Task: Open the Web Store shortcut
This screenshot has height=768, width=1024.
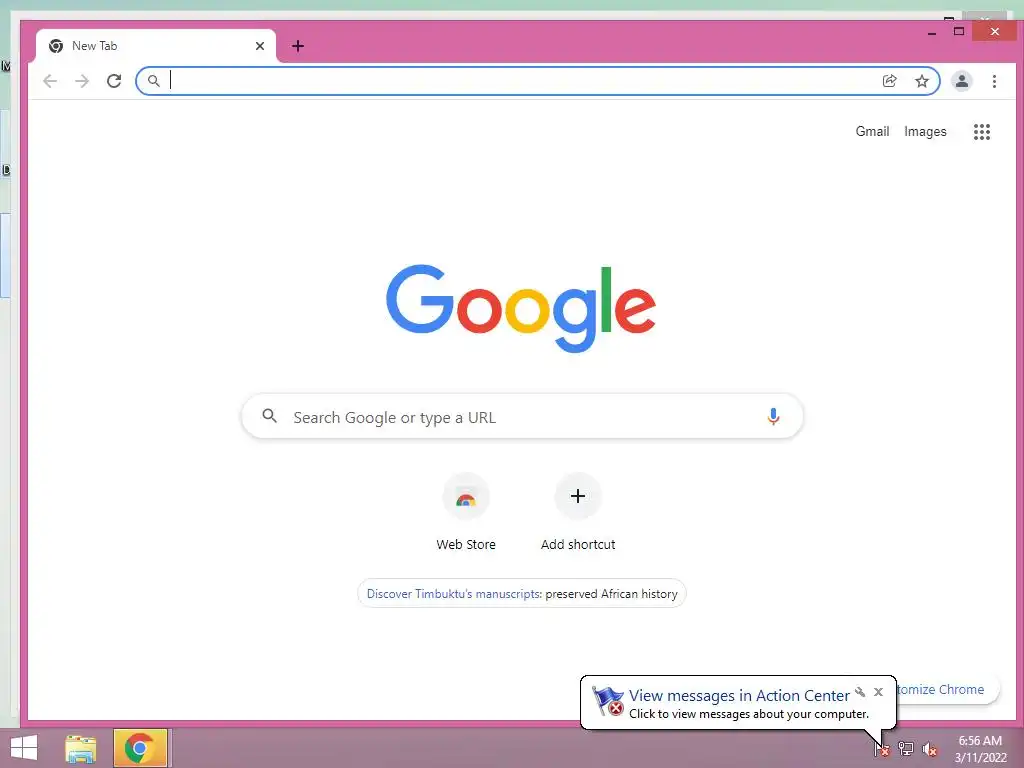Action: [466, 512]
